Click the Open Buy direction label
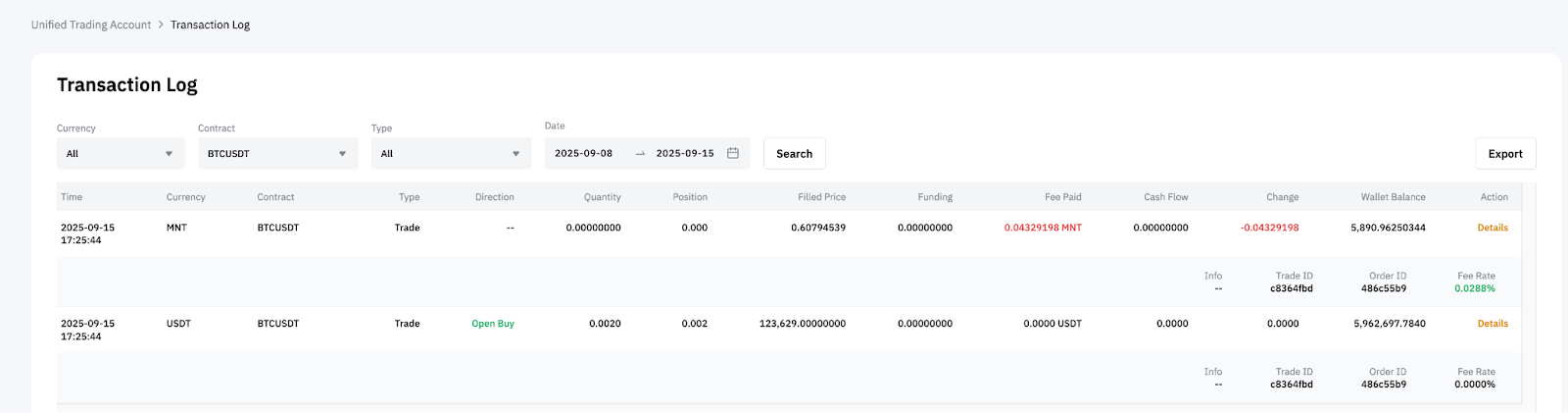 point(493,324)
